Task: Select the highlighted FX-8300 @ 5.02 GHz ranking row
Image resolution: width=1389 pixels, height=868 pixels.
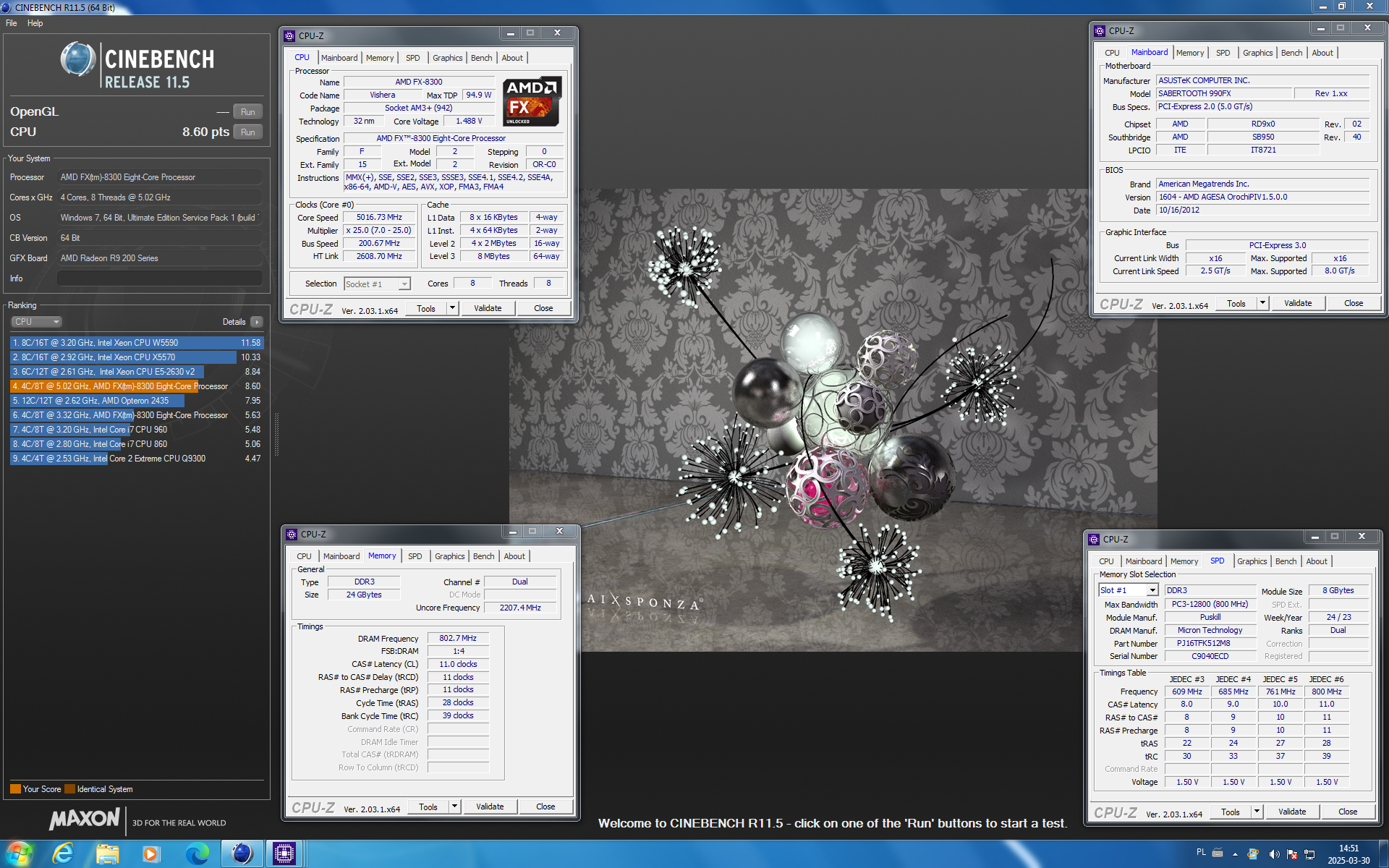Action: 137,386
